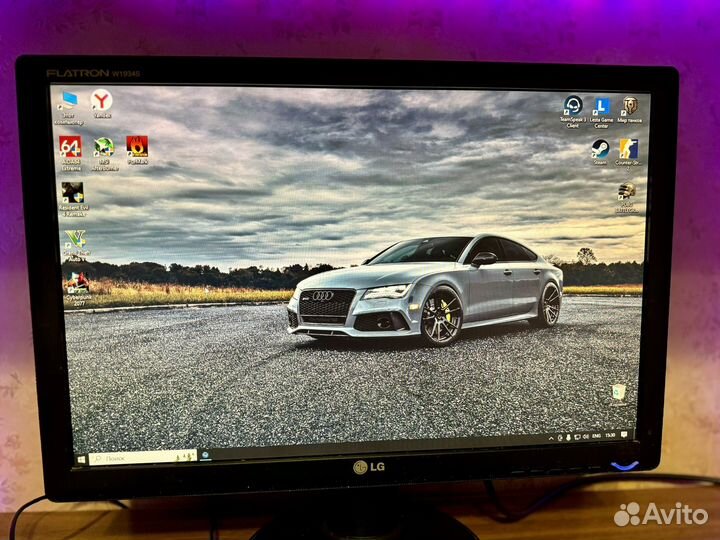
Task: Click the microphone icon in the tray
Action: pyautogui.click(x=568, y=437)
